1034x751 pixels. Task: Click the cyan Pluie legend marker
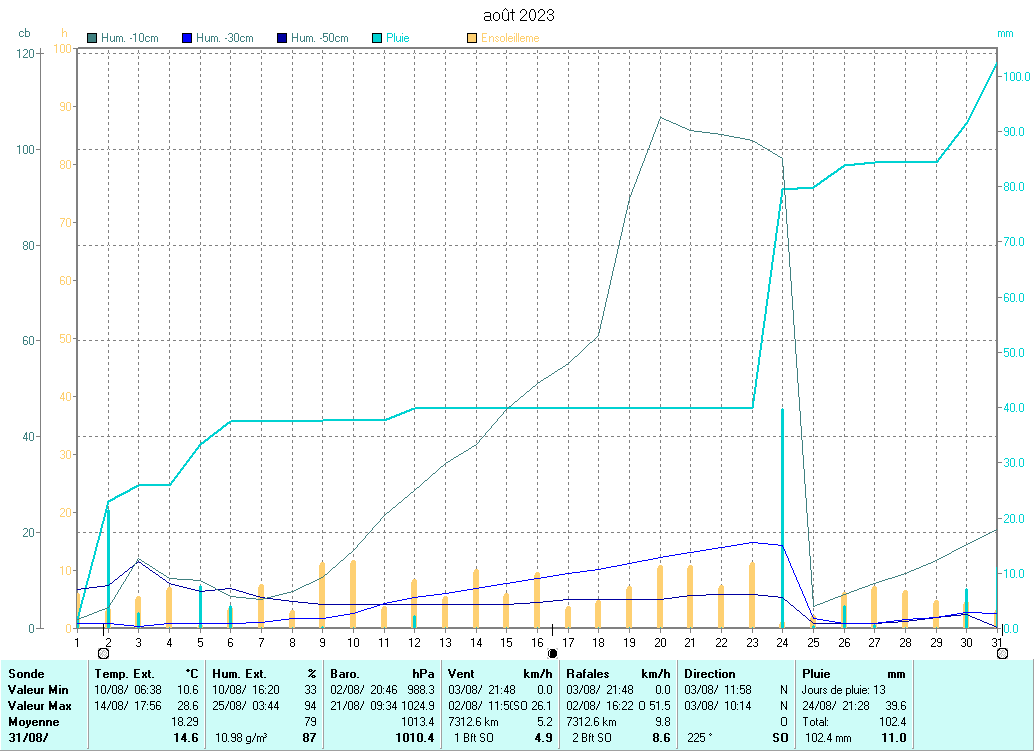point(377,39)
